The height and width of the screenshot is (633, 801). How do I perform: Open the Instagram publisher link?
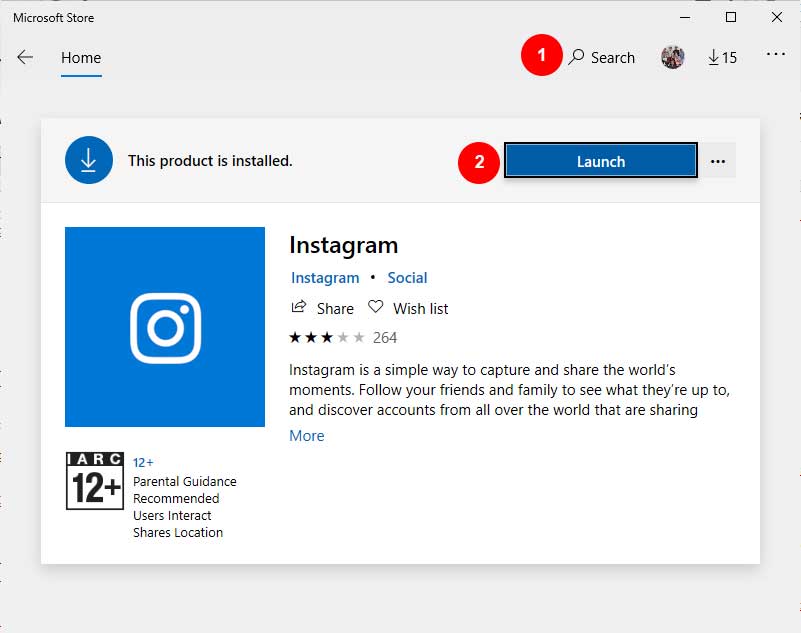(325, 278)
